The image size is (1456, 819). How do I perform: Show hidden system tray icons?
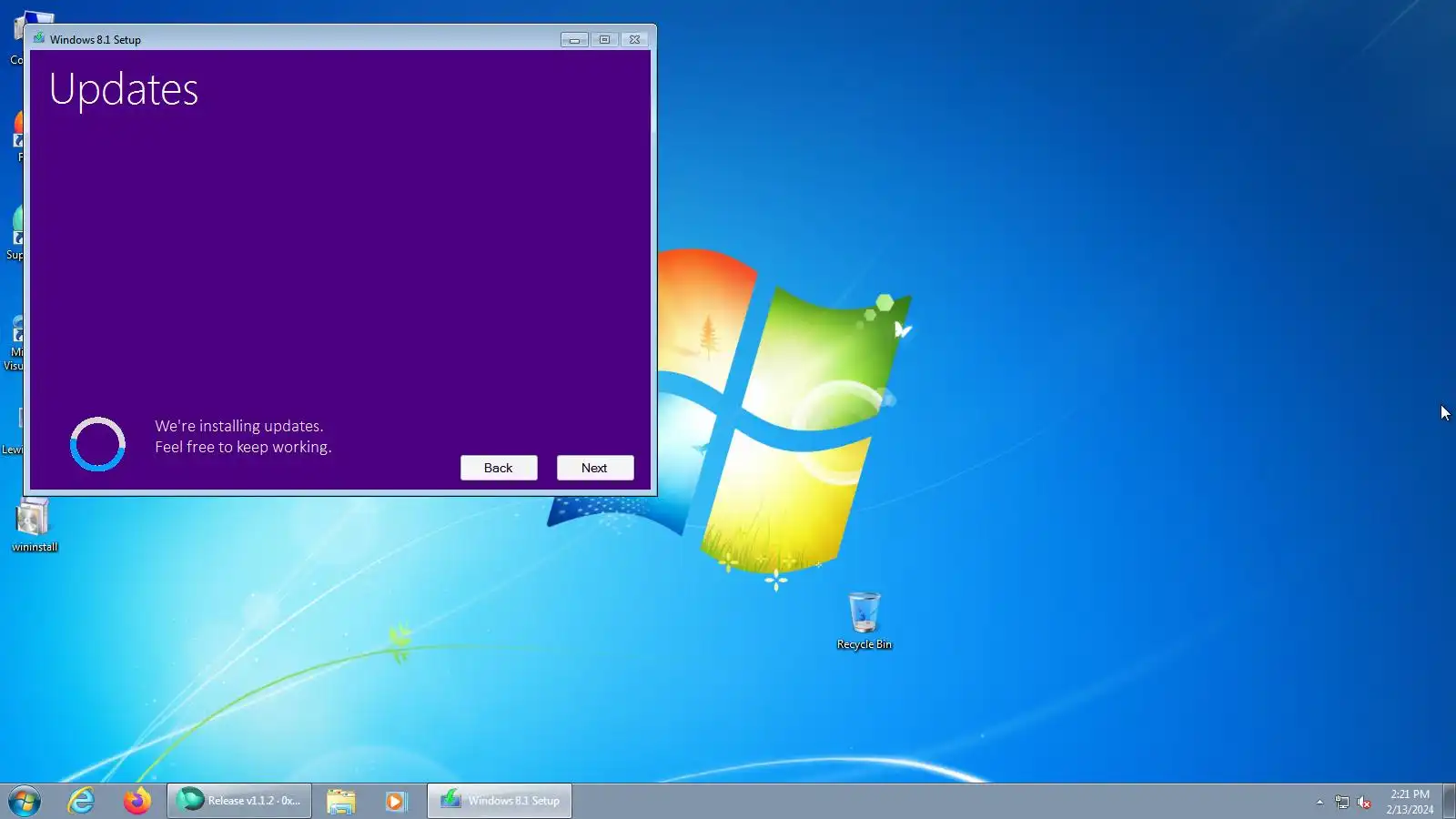(x=1319, y=802)
